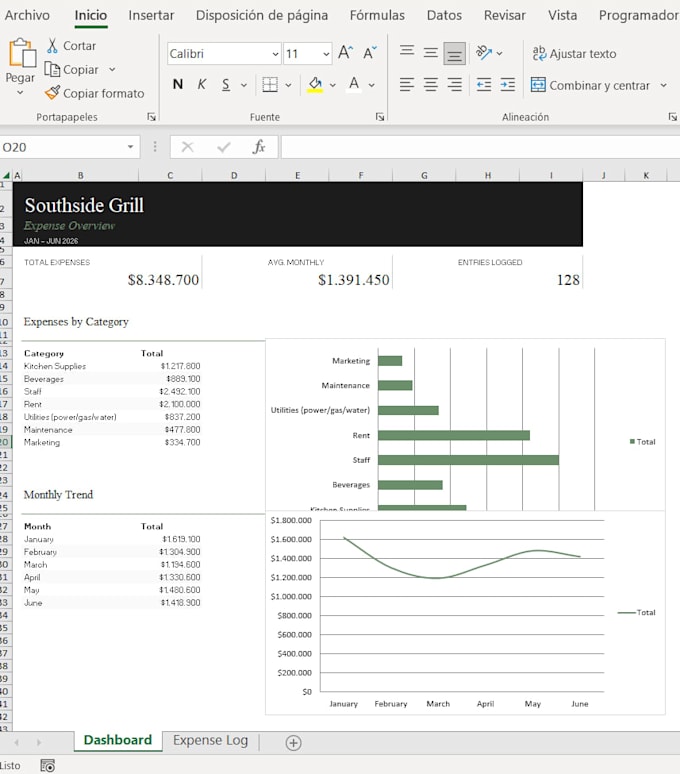
Task: Select the Monthly Trend line chart legend
Action: 637,612
